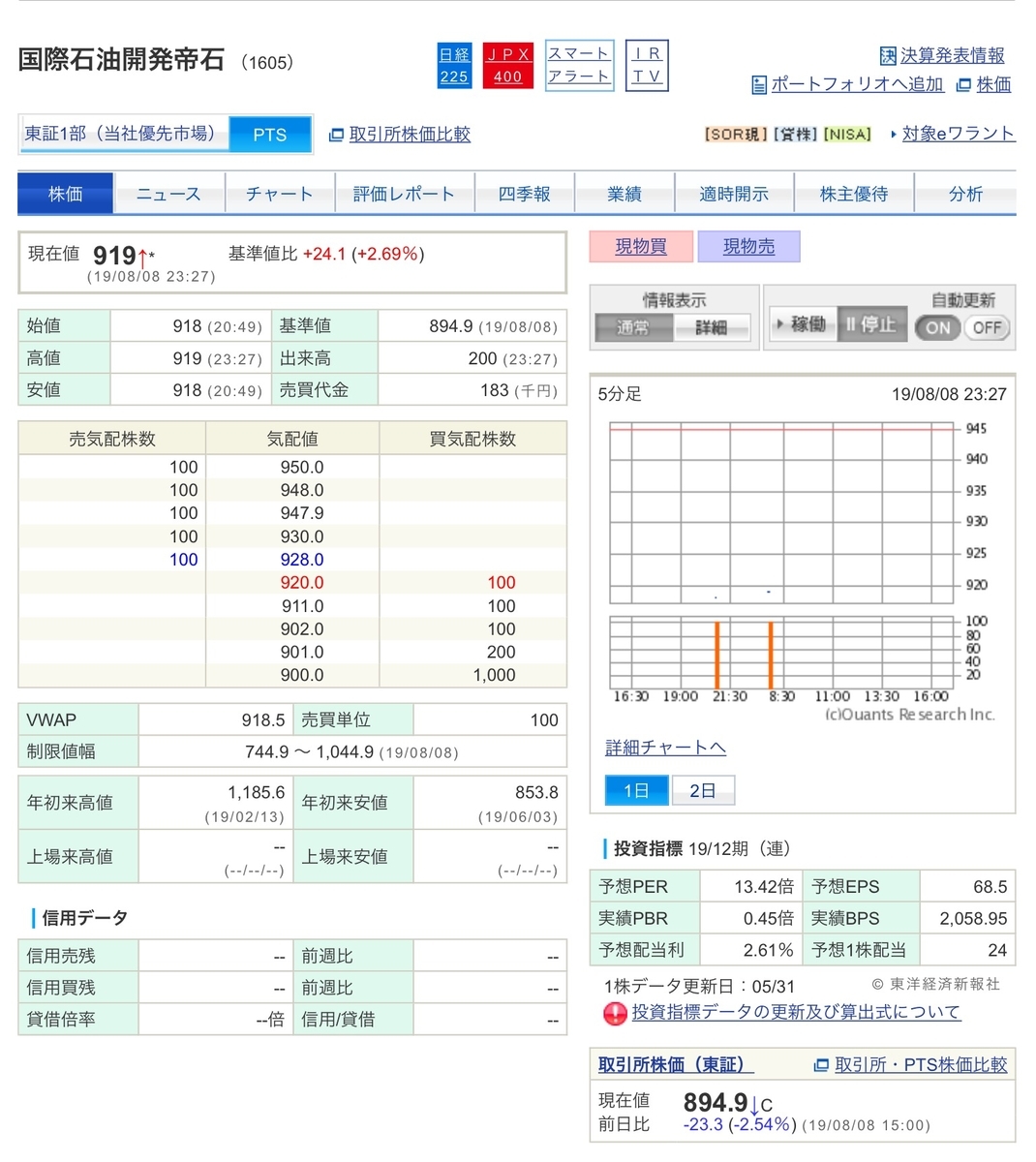Select the 東証1部（当社優先市場）market toggle
Screen dimensions: 1036x1162
pos(124,134)
